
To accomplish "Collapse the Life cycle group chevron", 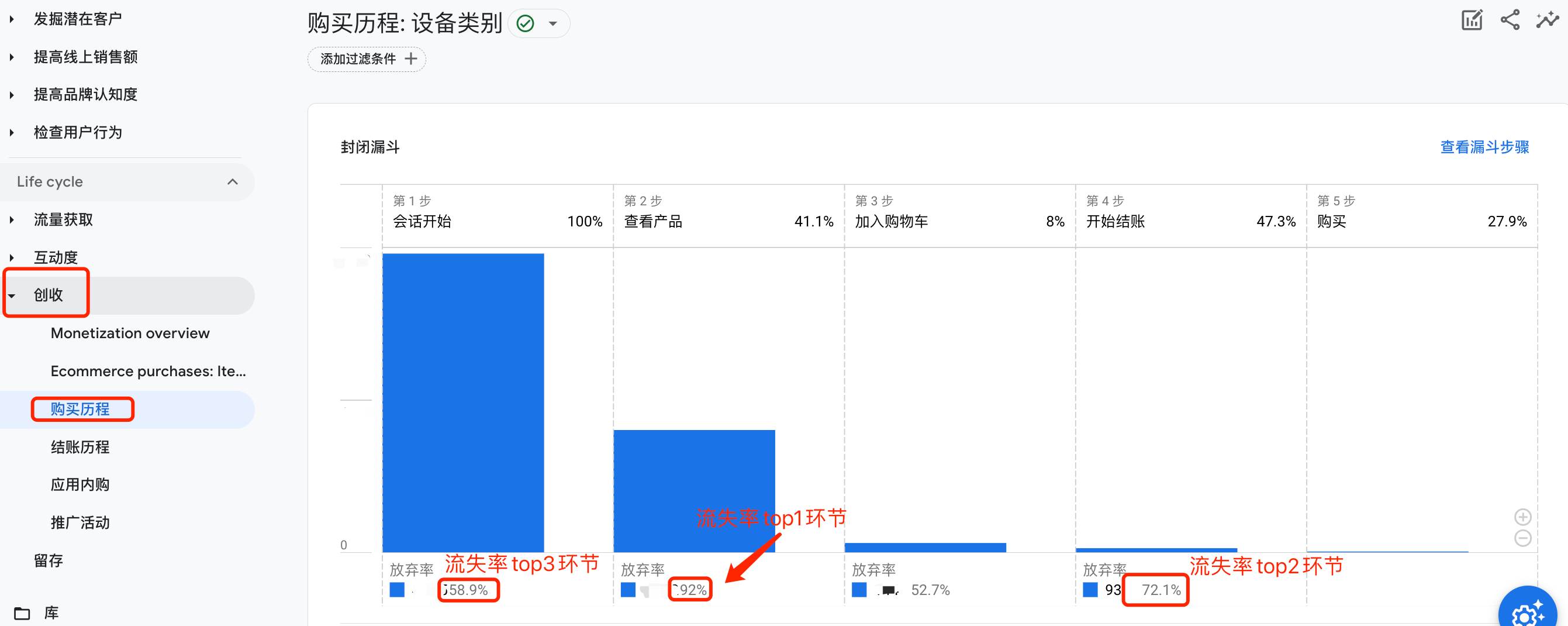I will [233, 182].
